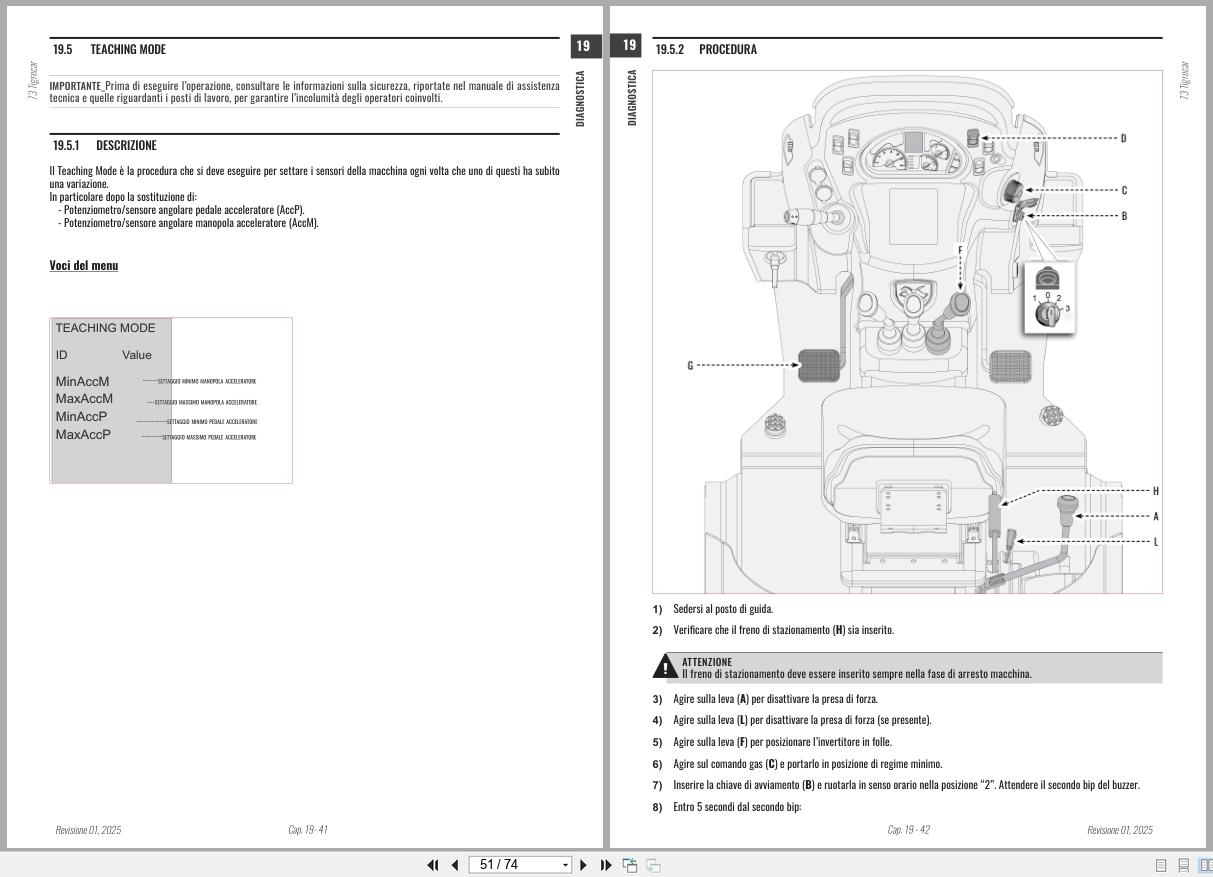Viewport: 1213px width, 877px height.
Task: Click the 'MinAccP' menu entry
Action: [x=81, y=417]
